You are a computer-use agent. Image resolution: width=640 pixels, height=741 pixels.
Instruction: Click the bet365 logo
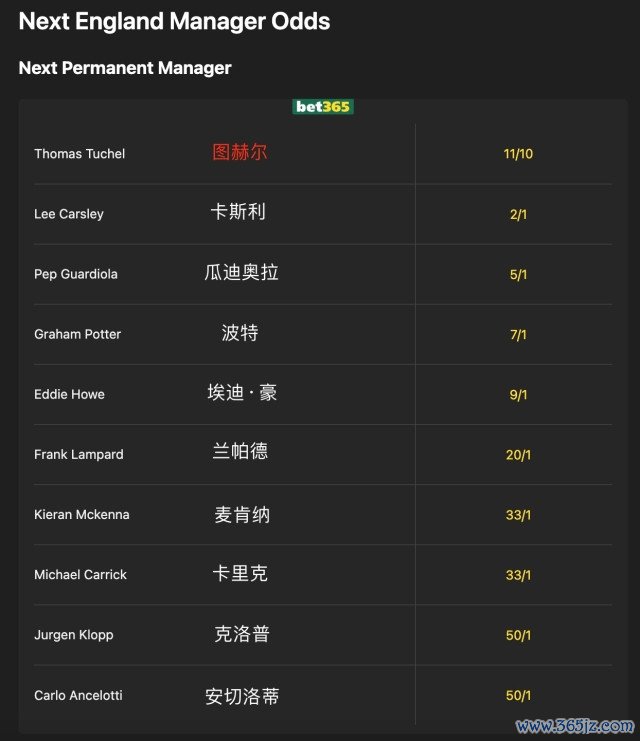coord(323,107)
